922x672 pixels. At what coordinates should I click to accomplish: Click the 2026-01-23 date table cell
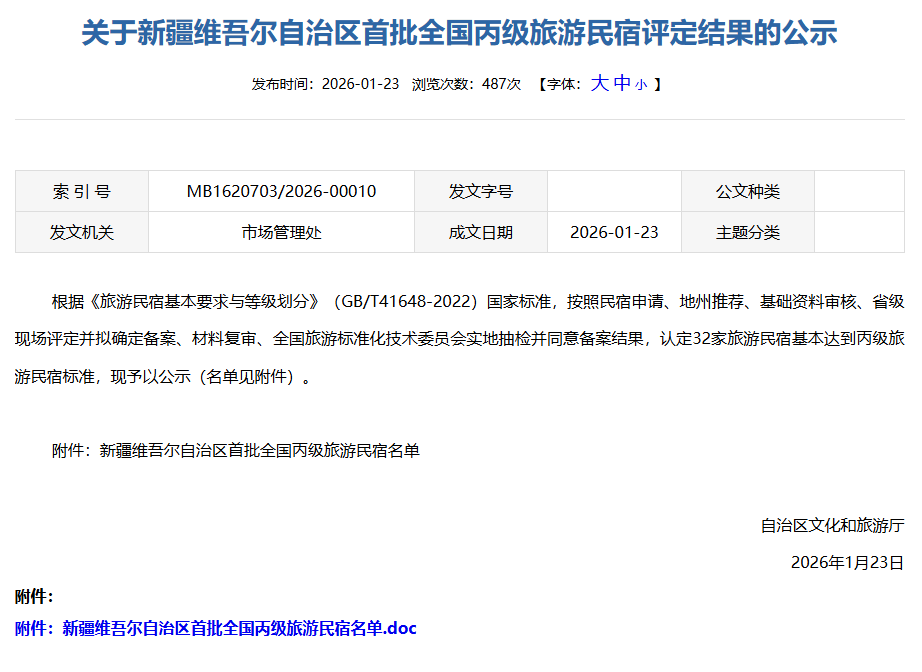point(614,232)
